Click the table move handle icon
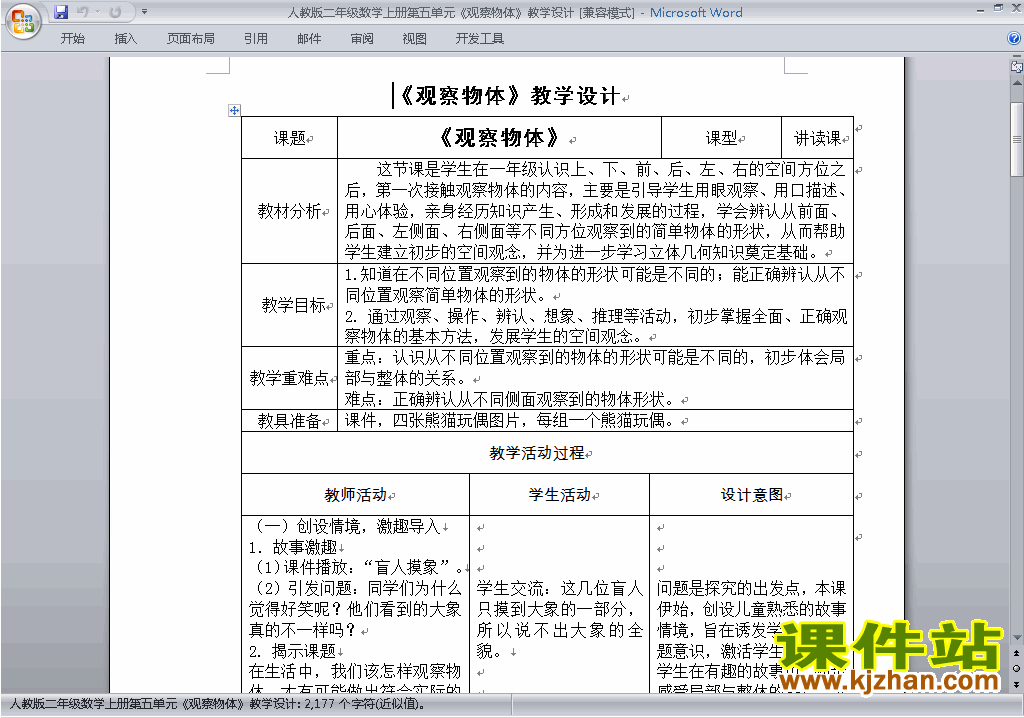Viewport: 1024px width, 718px height. pos(234,110)
